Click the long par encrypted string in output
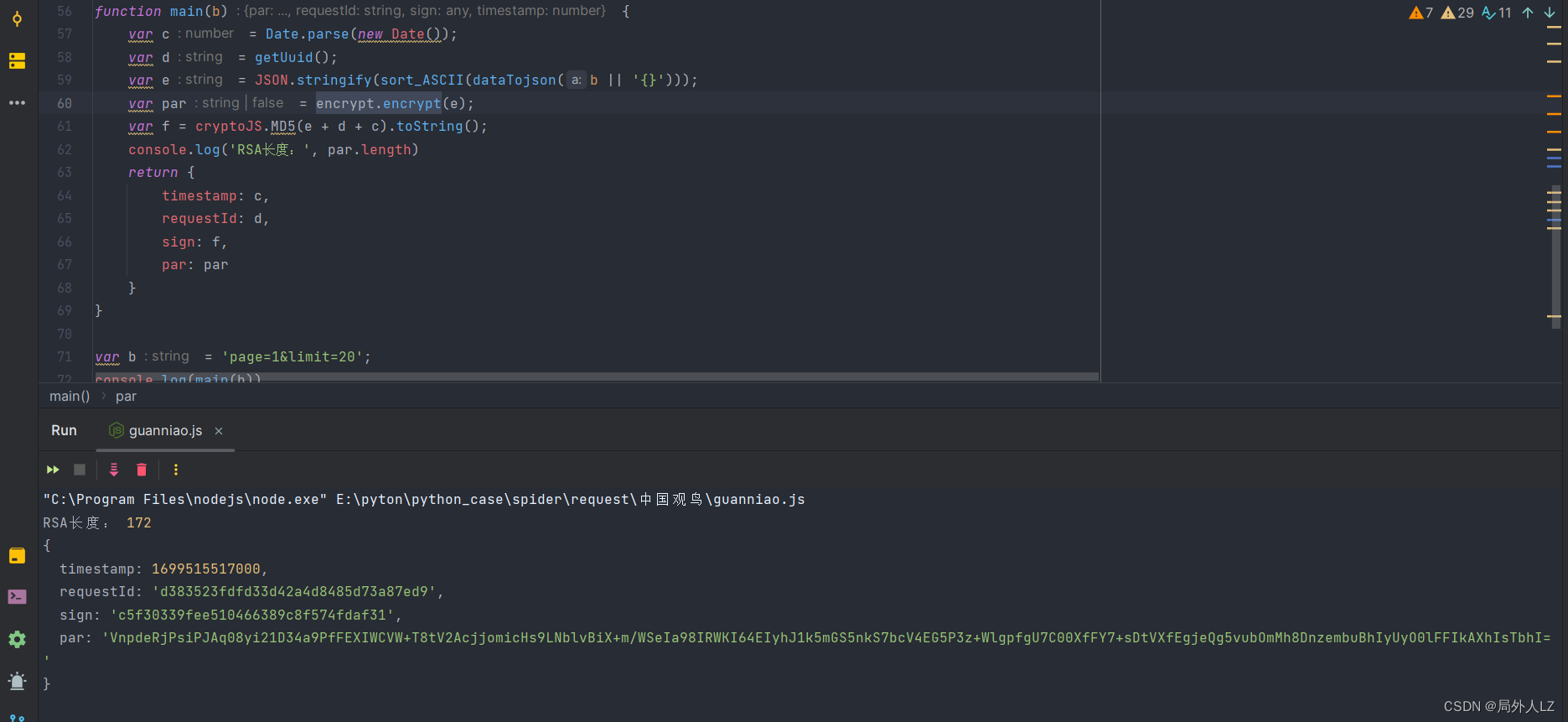Image resolution: width=1568 pixels, height=722 pixels. tap(826, 637)
